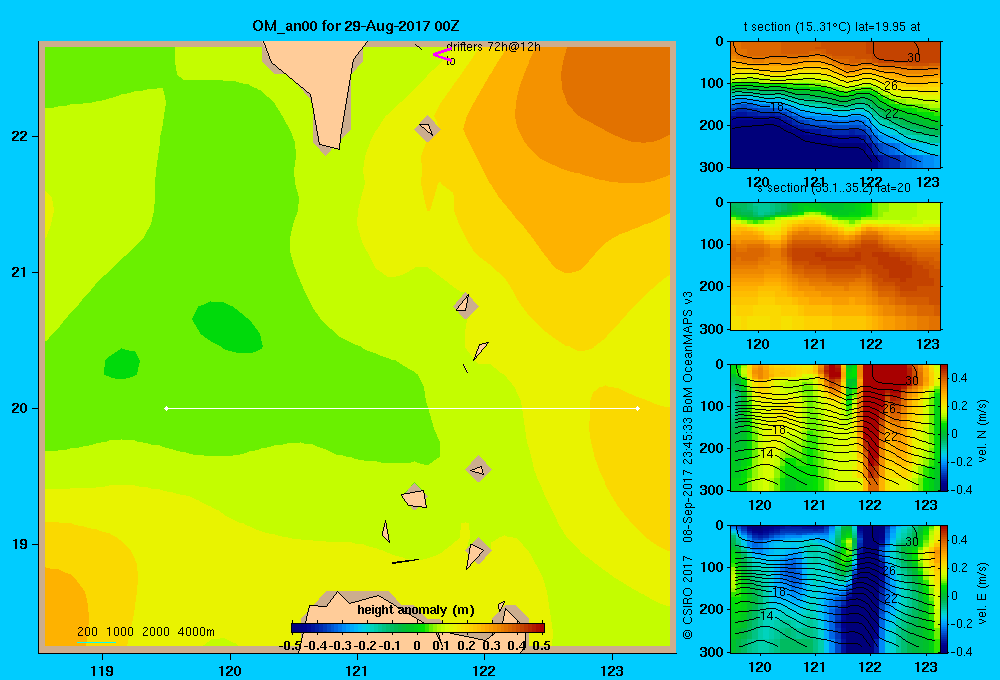The image size is (1000, 680).
Task: Select the magenta drifter track marker
Action: [442, 54]
